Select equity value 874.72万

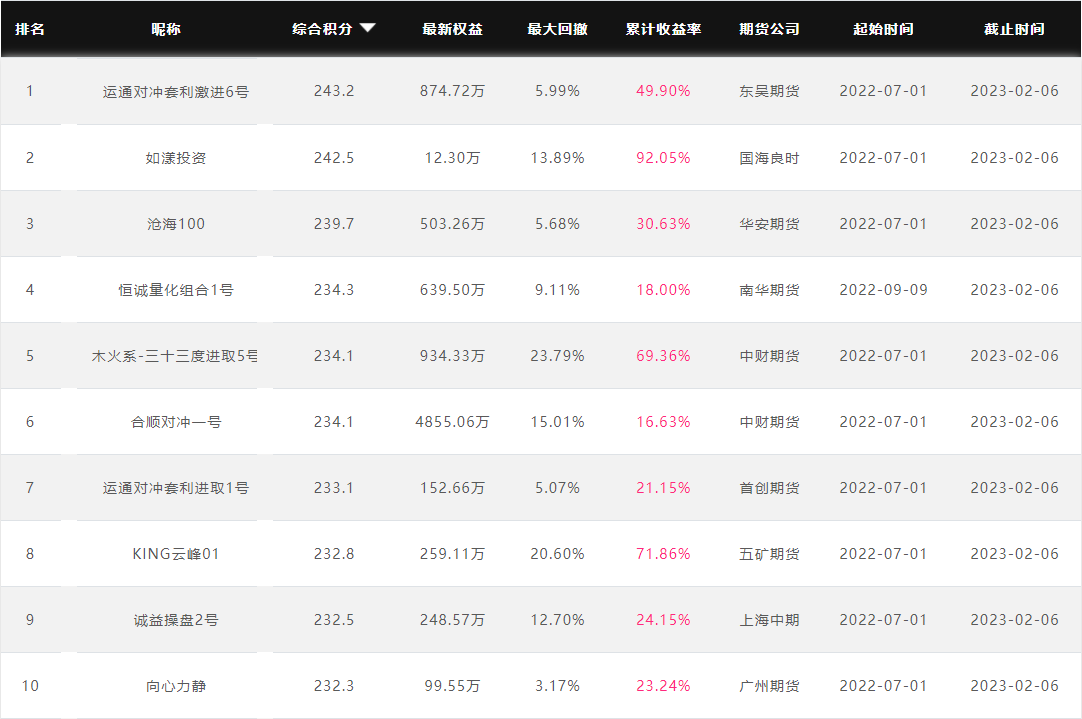(x=453, y=91)
